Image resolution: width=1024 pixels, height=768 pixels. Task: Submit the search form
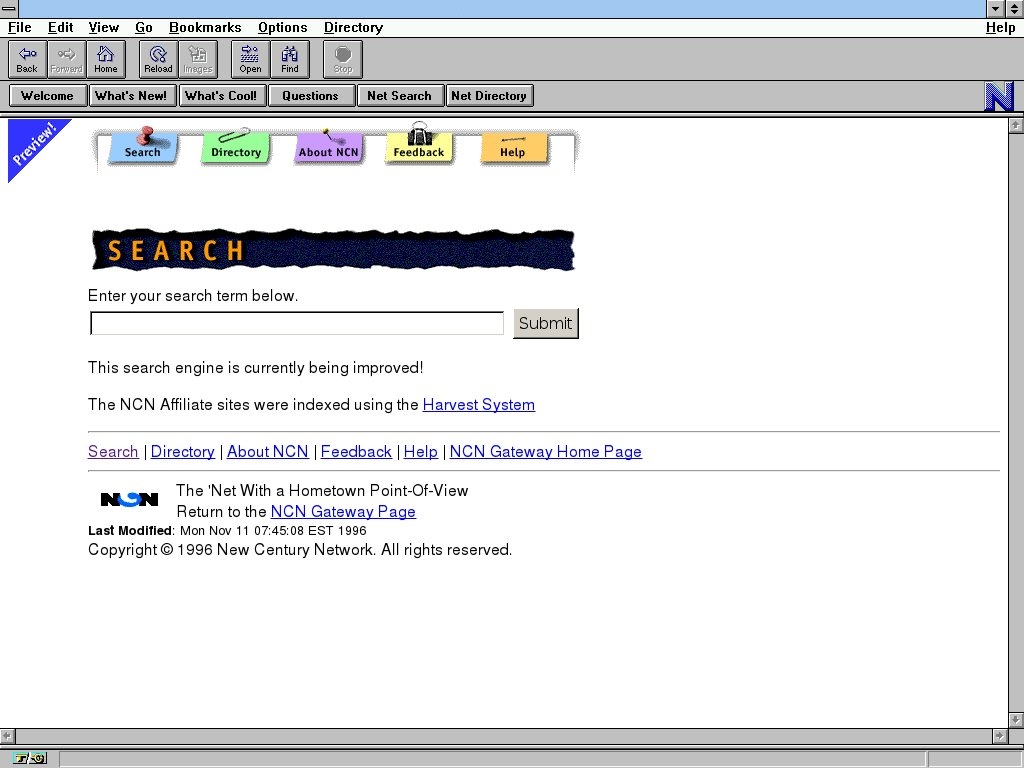coord(545,323)
